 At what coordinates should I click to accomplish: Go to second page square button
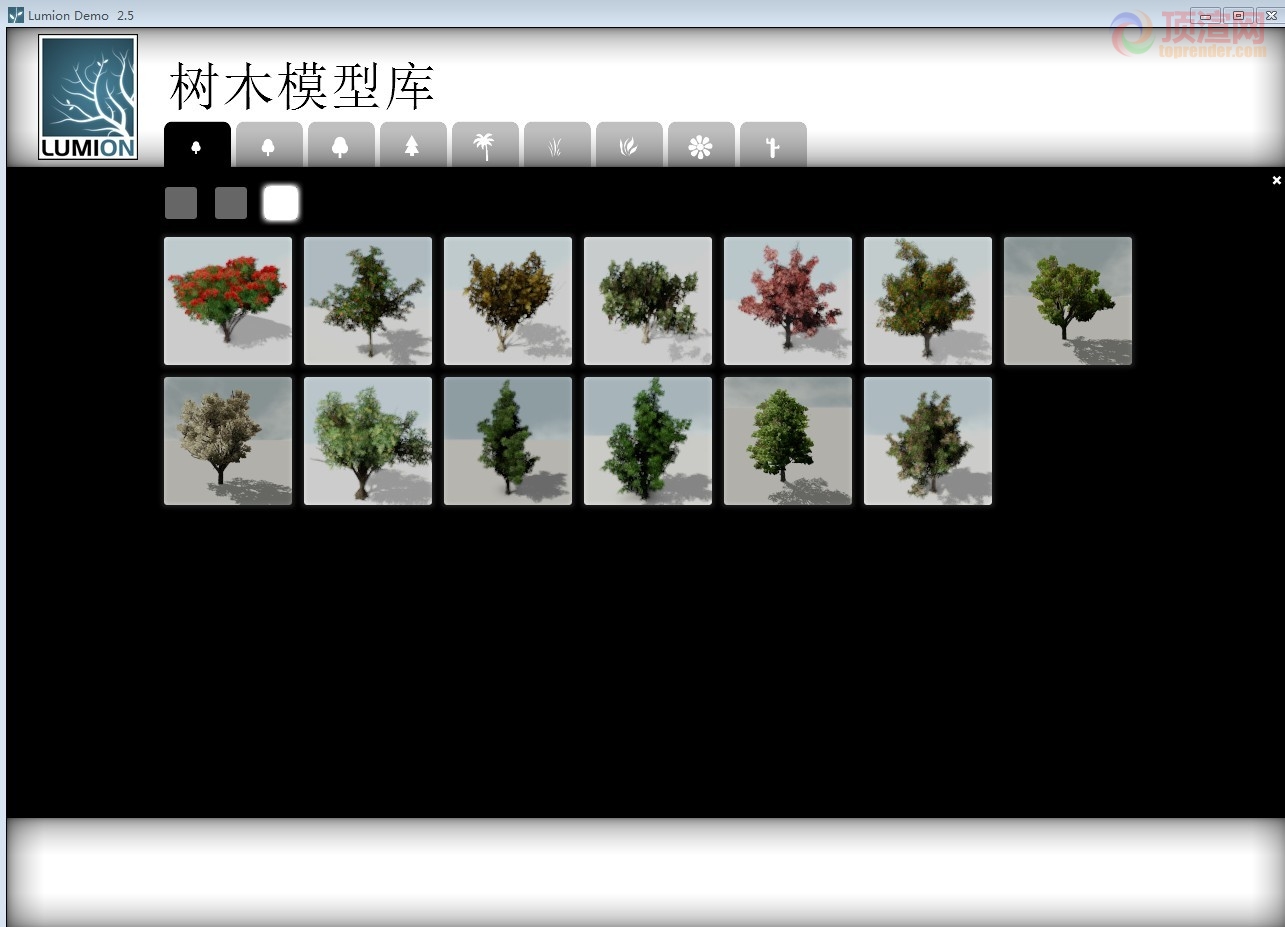click(231, 203)
